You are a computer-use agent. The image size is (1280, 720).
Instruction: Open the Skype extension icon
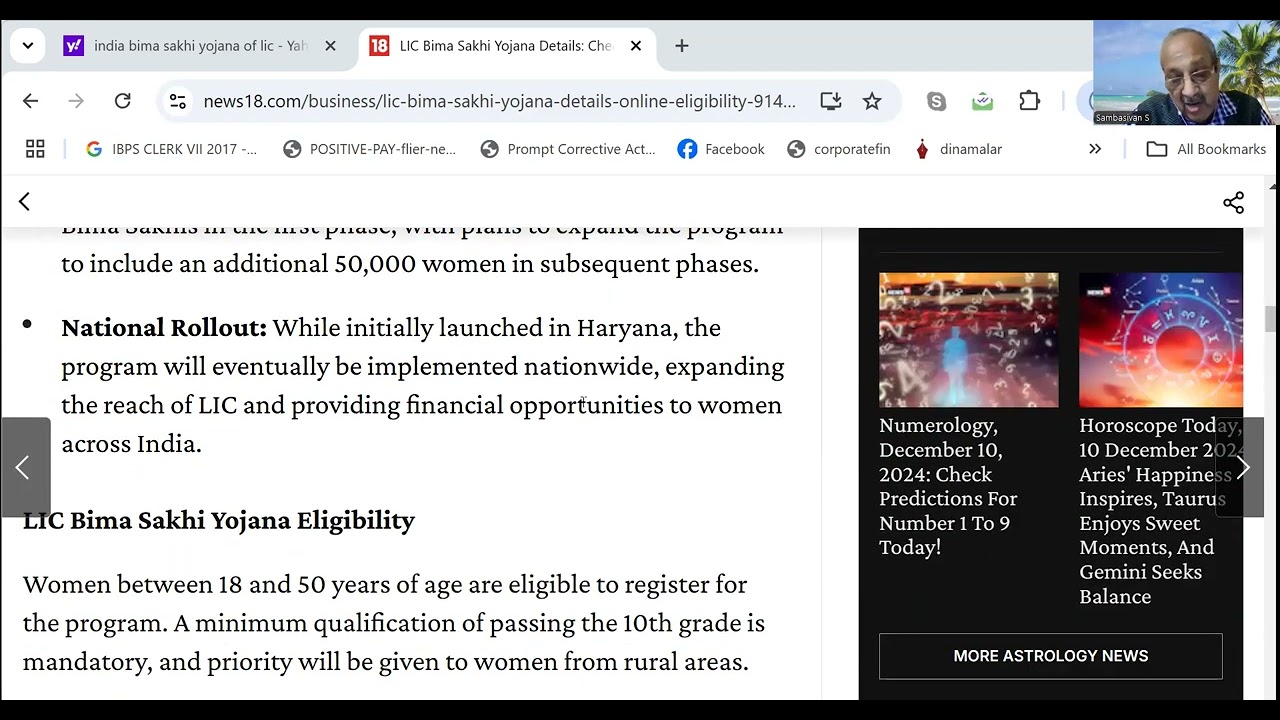[x=936, y=101]
